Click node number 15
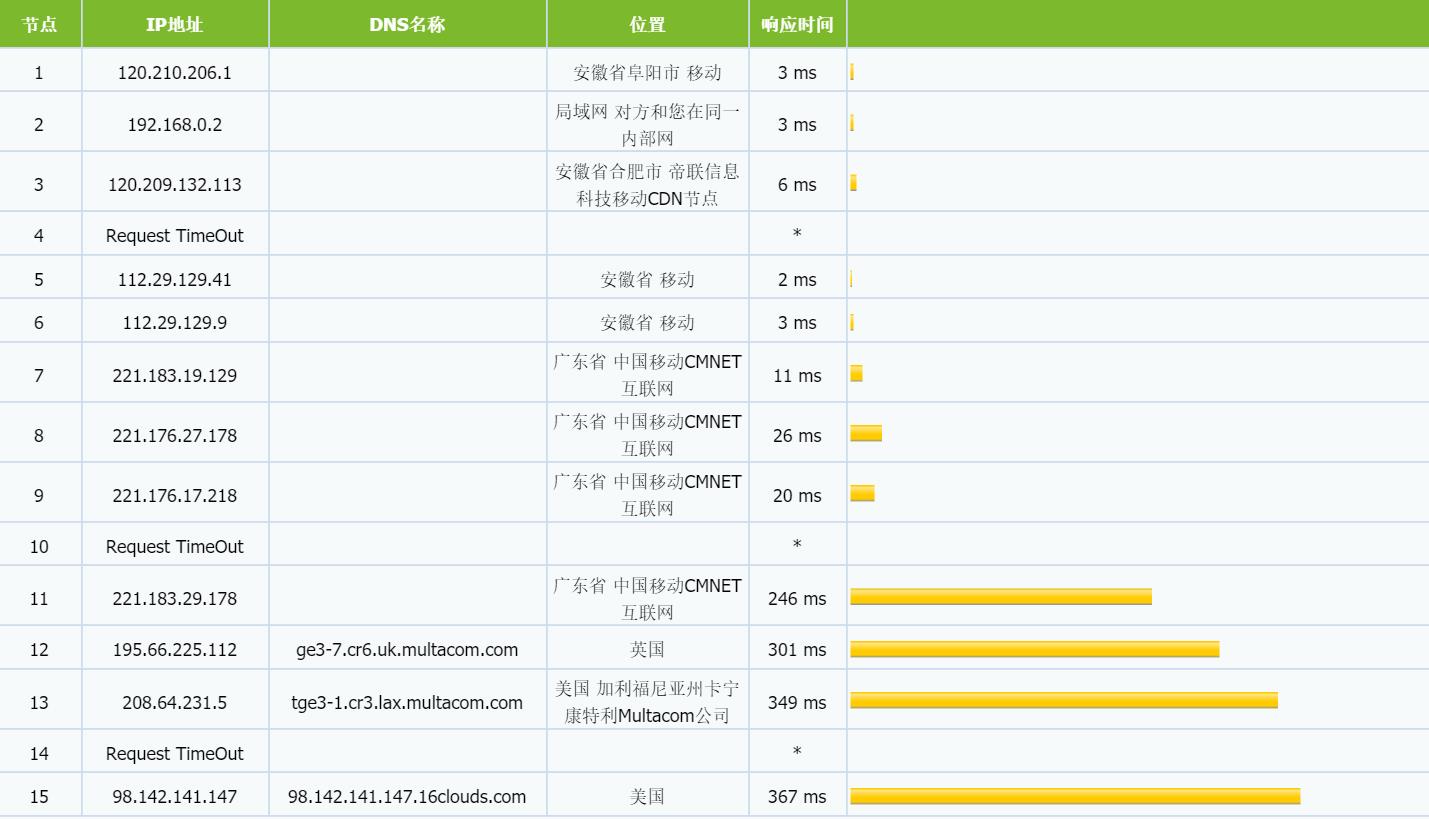This screenshot has height=819, width=1429. [x=39, y=797]
